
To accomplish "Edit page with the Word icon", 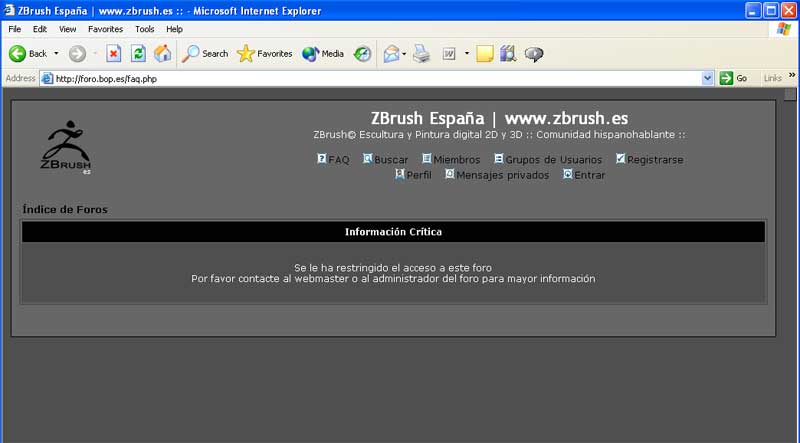I will (449, 54).
